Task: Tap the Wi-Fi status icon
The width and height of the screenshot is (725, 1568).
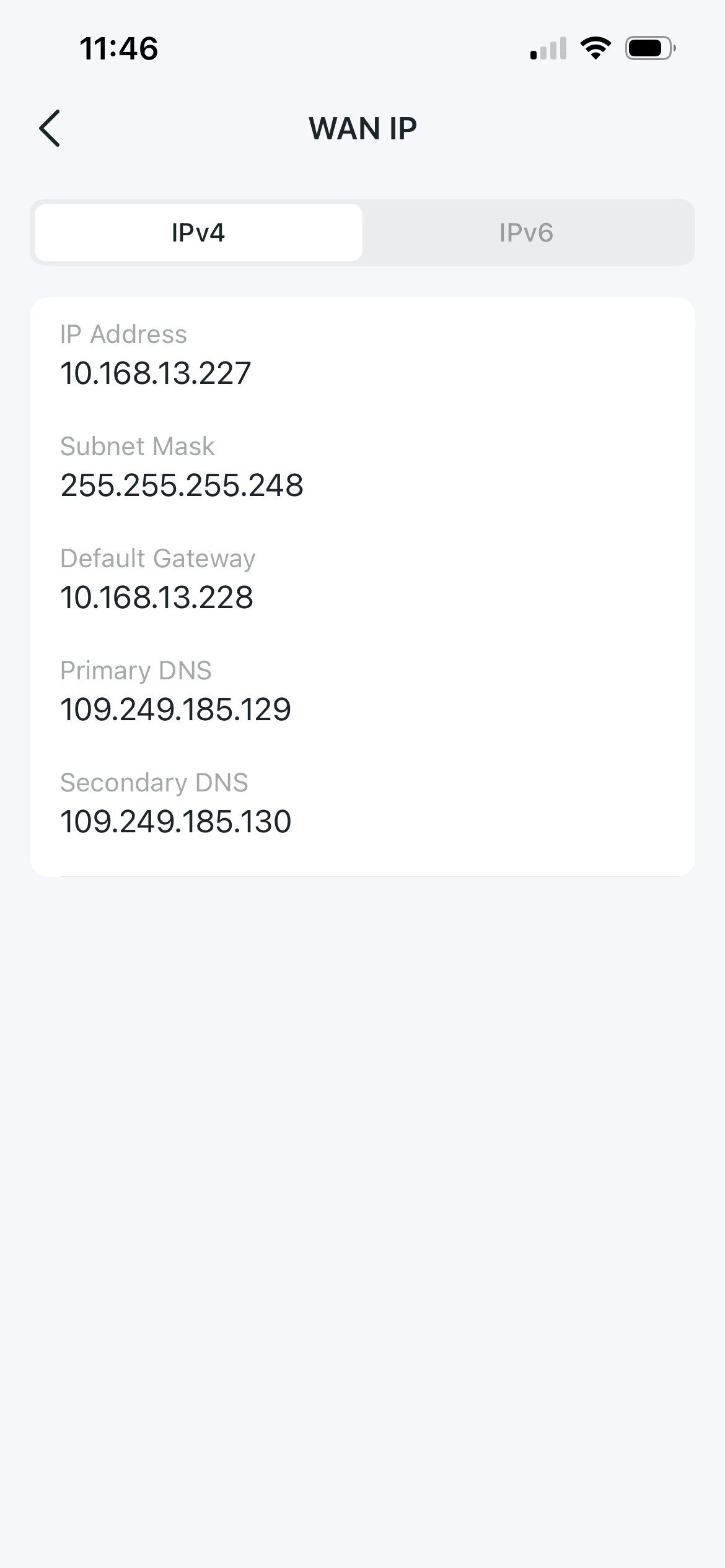Action: click(x=595, y=48)
